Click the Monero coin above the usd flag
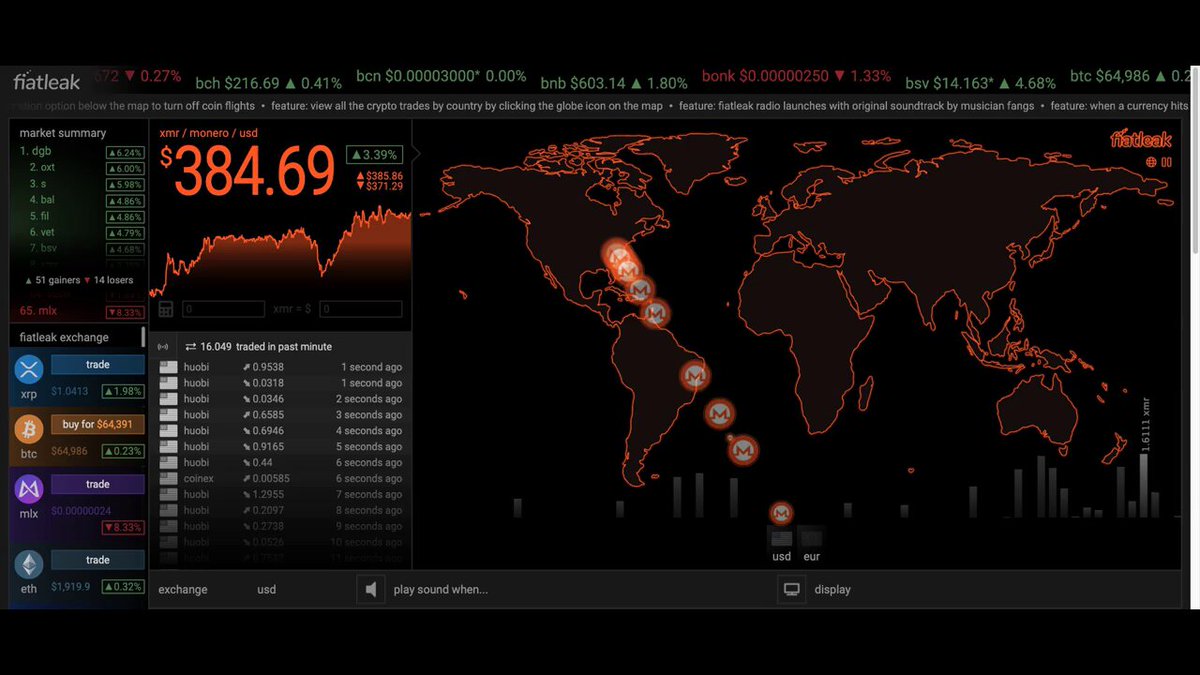 [781, 513]
